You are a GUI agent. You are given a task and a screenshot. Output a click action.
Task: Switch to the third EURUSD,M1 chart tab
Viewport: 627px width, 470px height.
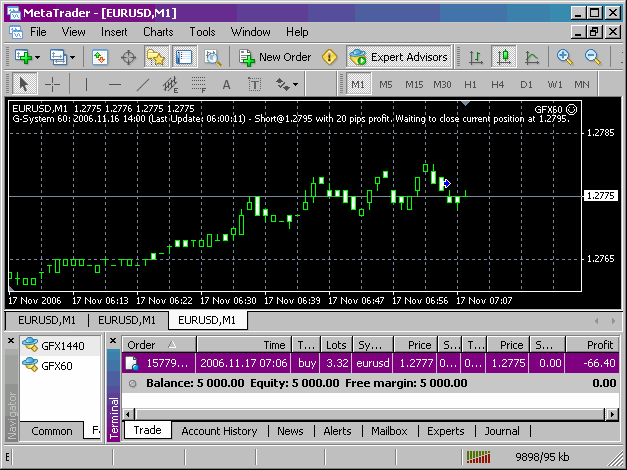207,320
